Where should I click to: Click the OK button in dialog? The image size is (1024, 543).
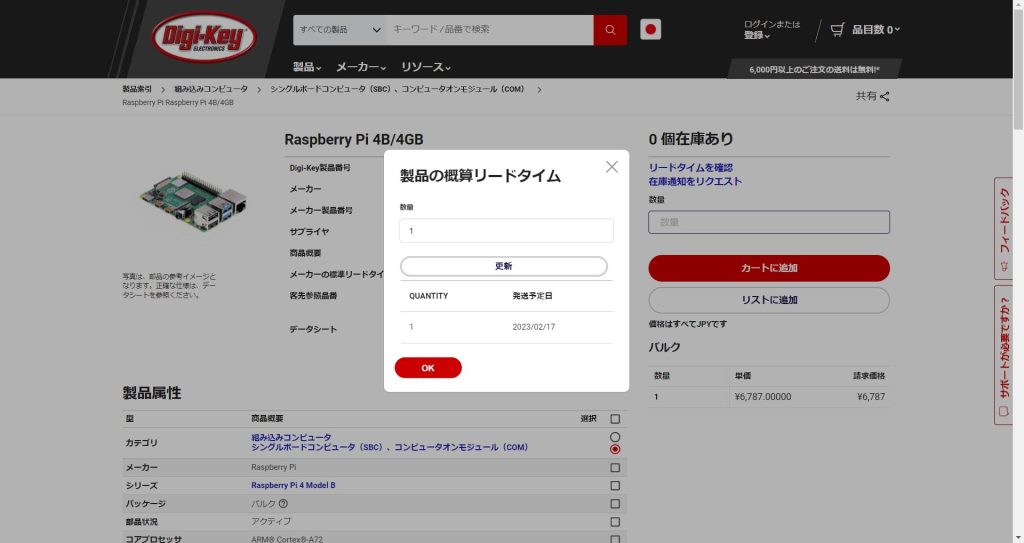pos(428,368)
